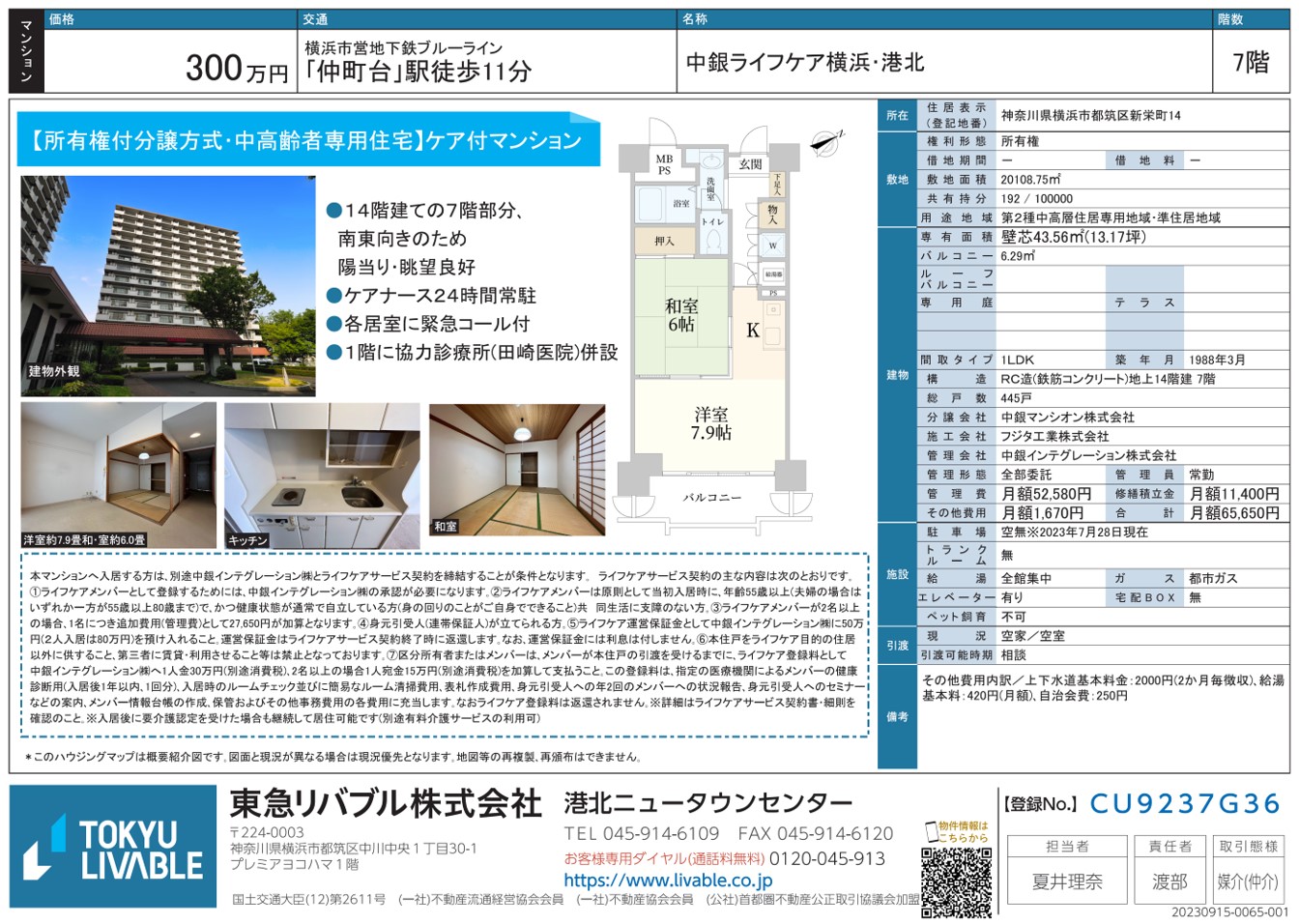Click the north compass arrow icon
This screenshot has height=924, width=1299.
pyautogui.click(x=826, y=141)
